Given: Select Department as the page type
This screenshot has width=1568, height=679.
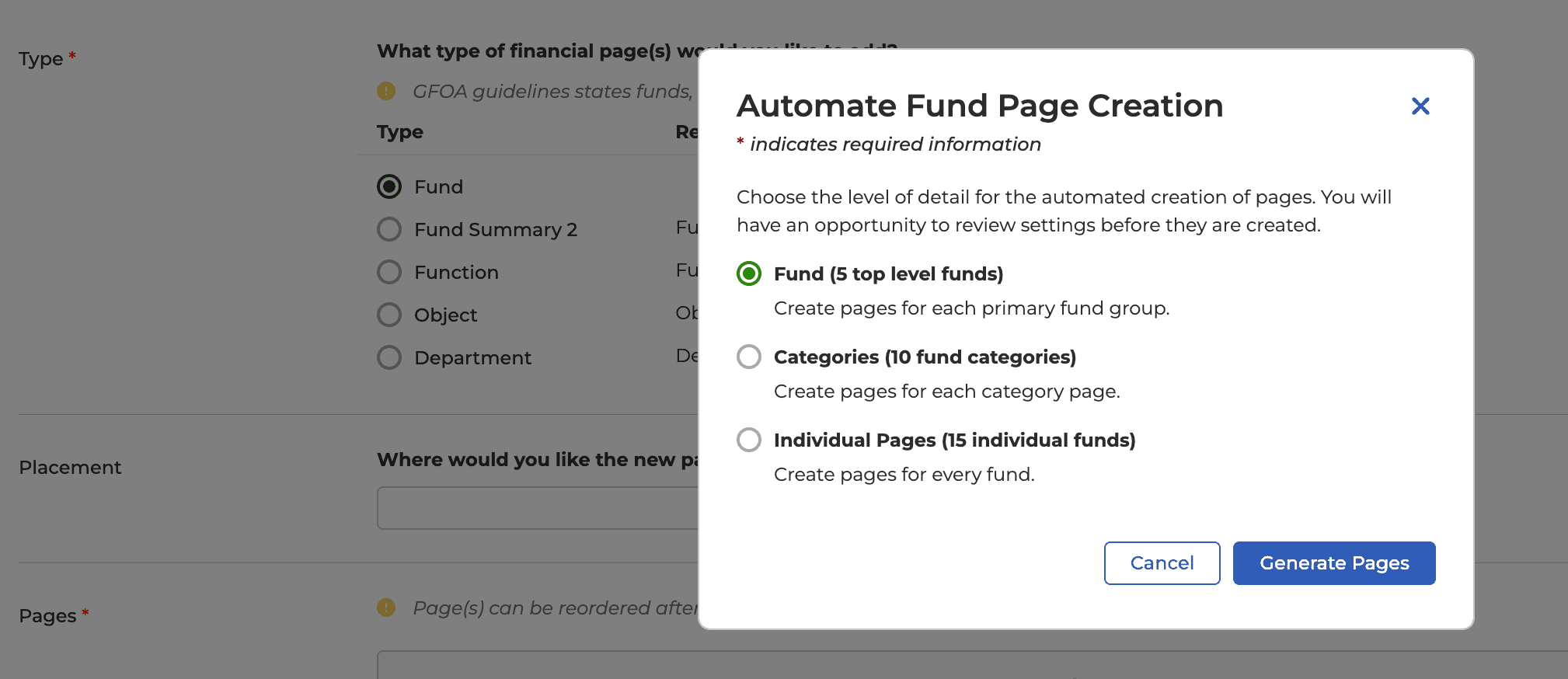Looking at the screenshot, I should pos(389,357).
